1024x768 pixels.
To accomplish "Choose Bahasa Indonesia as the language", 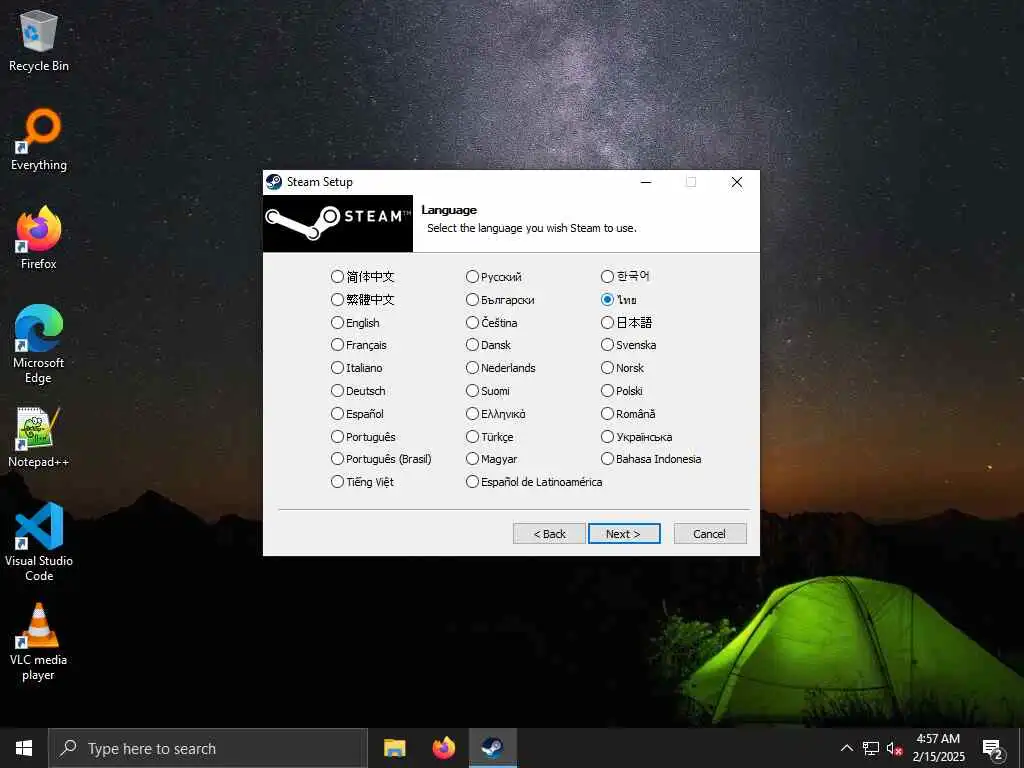I will pos(652,459).
